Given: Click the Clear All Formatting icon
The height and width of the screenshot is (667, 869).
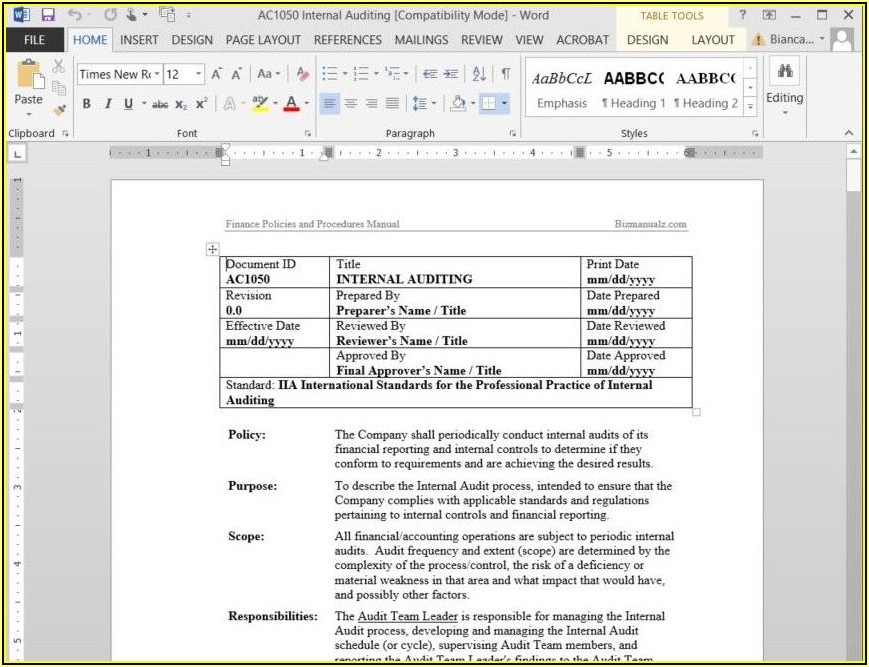Looking at the screenshot, I should click(x=303, y=74).
